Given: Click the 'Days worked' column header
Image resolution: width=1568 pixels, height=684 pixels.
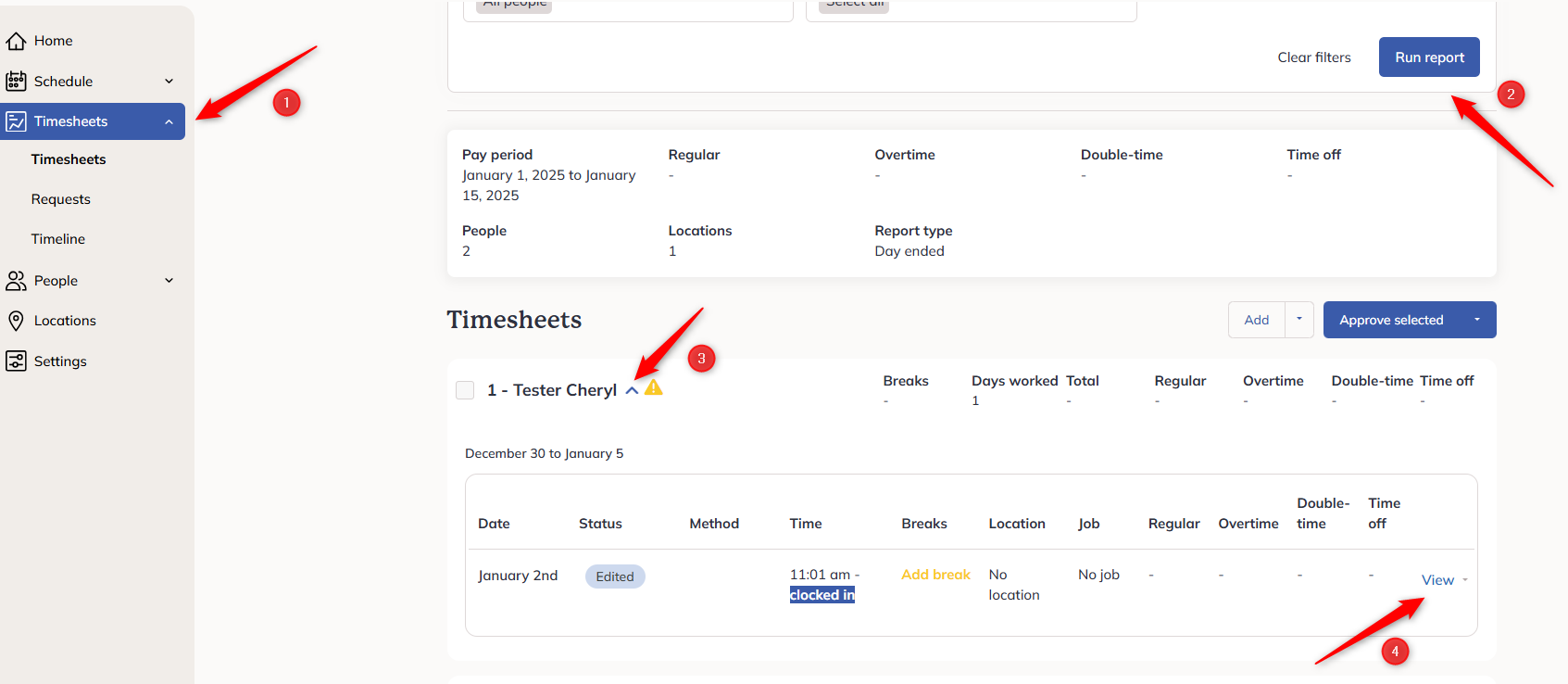Looking at the screenshot, I should pyautogui.click(x=1015, y=381).
